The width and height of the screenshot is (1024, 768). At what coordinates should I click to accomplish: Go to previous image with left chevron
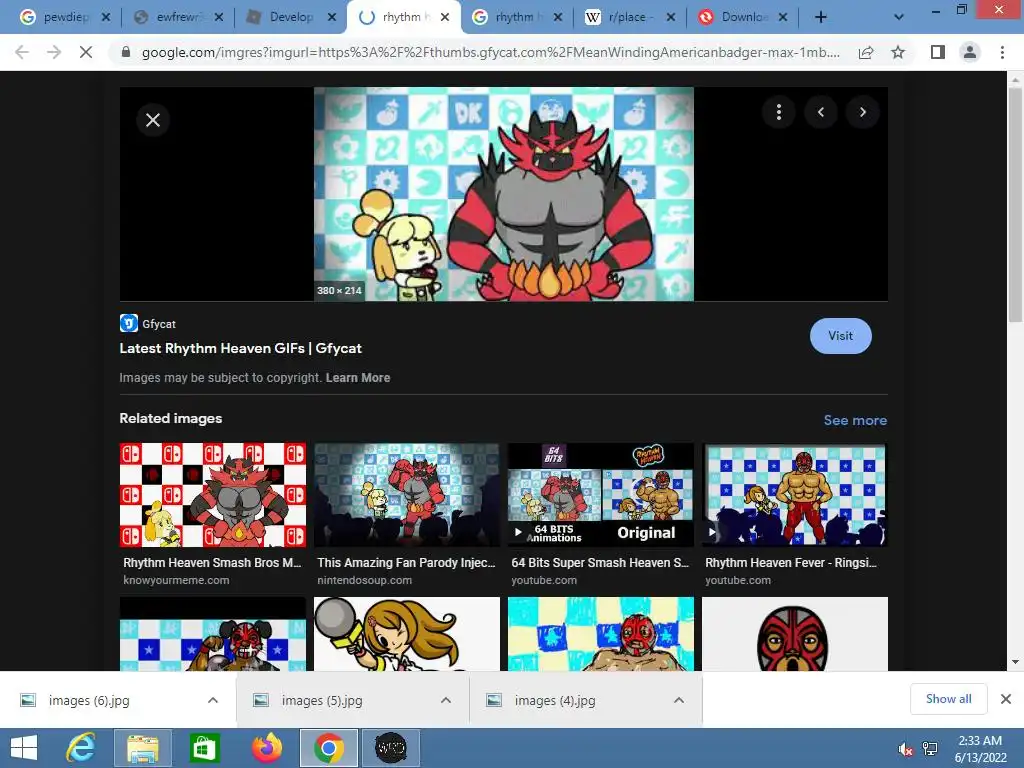[x=821, y=112]
